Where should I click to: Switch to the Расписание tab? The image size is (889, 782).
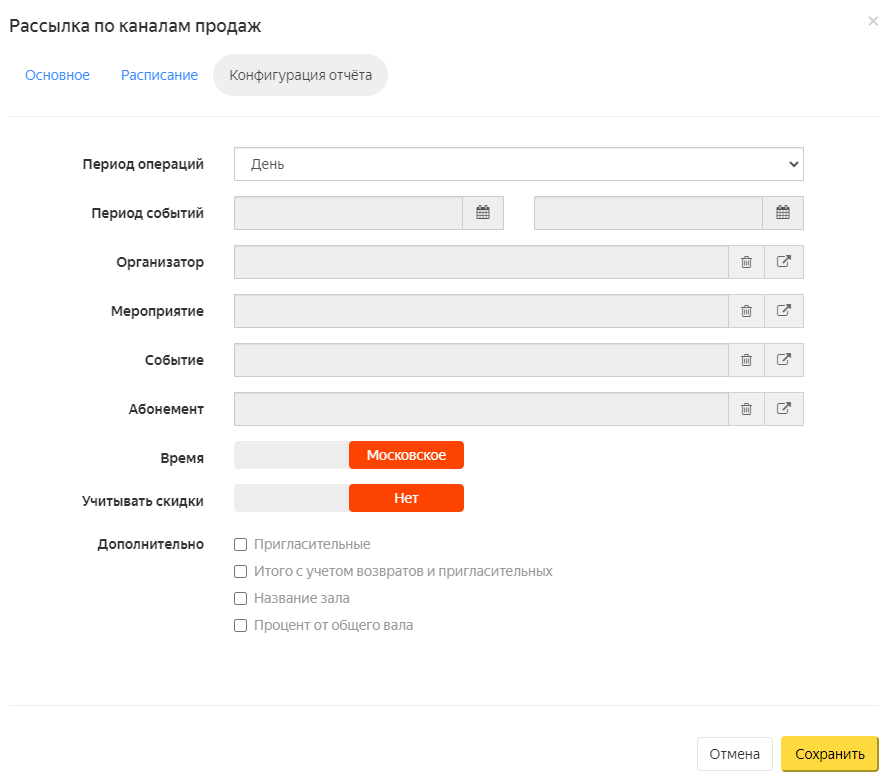tap(159, 75)
